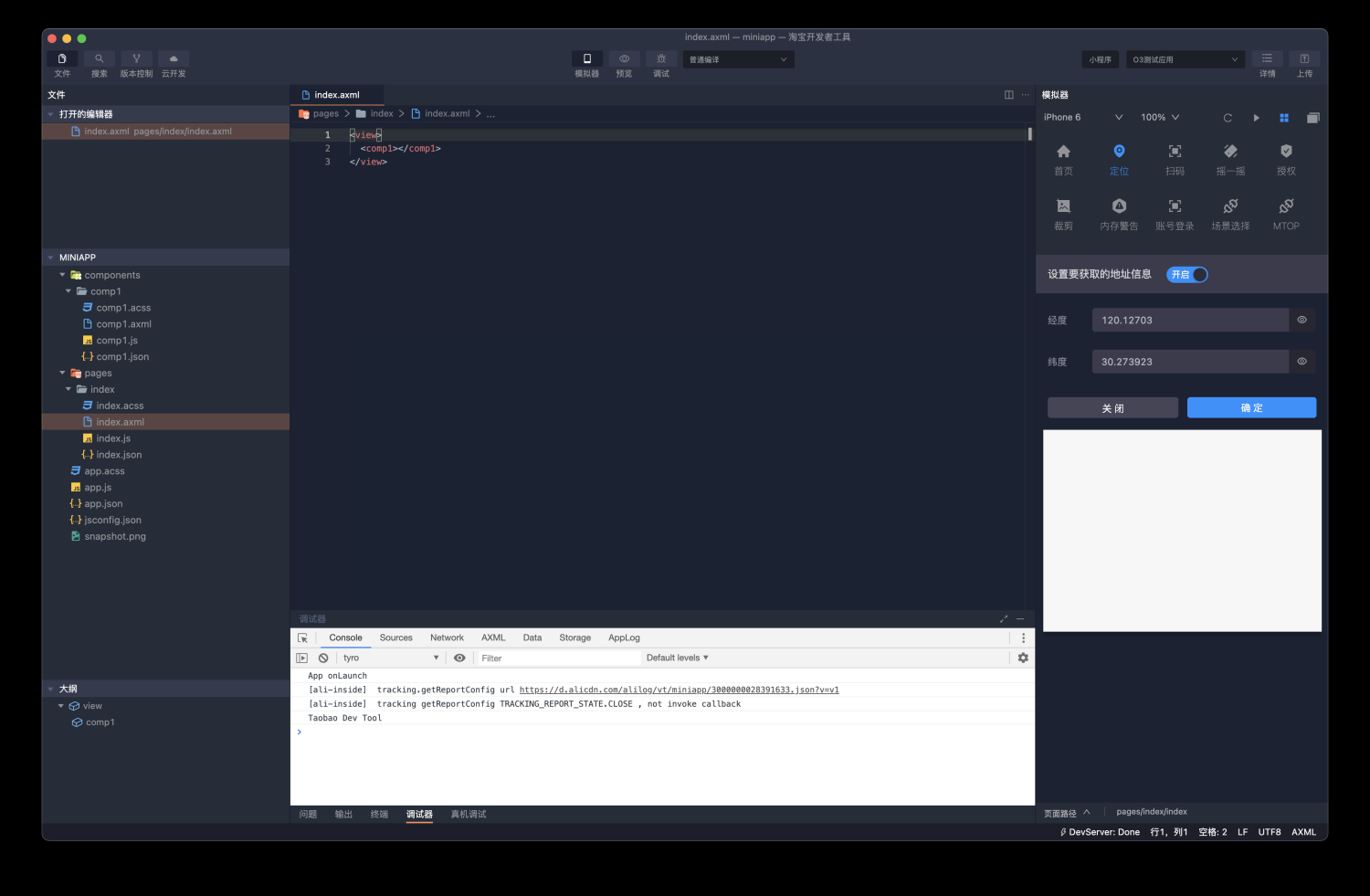Open console settings gear
1370x896 pixels.
point(1023,658)
